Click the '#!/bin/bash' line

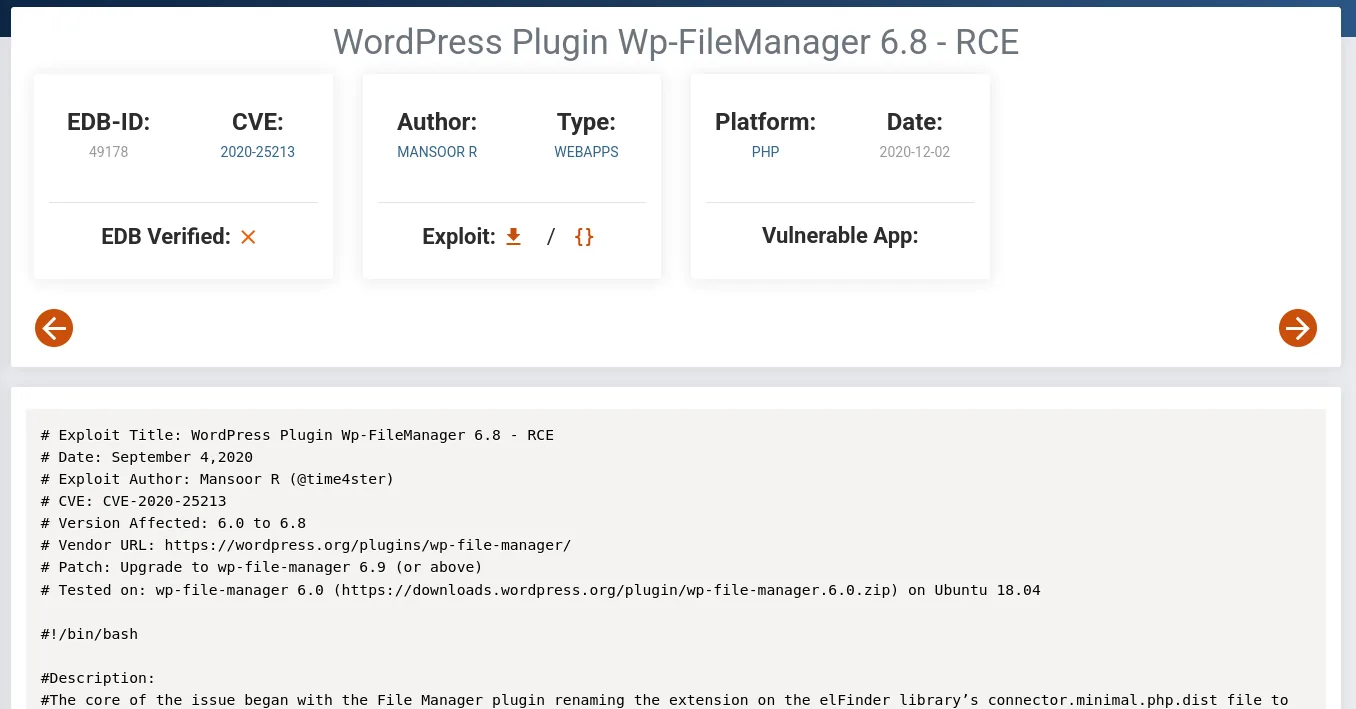coord(89,634)
